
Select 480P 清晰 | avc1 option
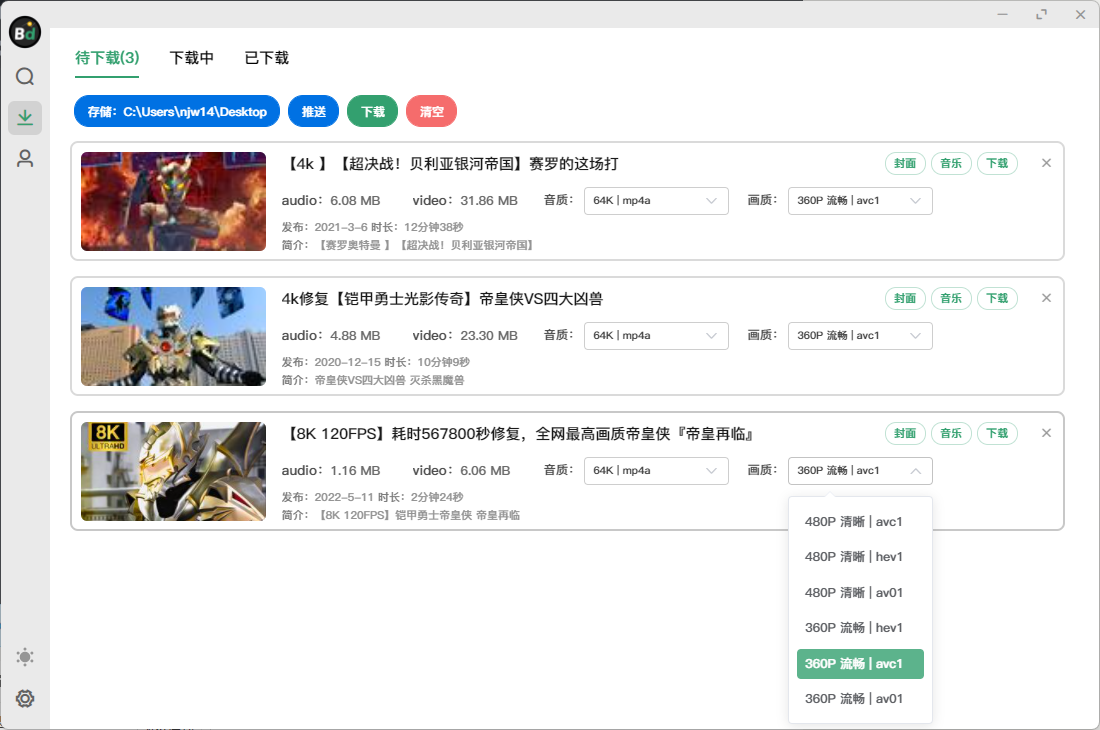point(860,522)
